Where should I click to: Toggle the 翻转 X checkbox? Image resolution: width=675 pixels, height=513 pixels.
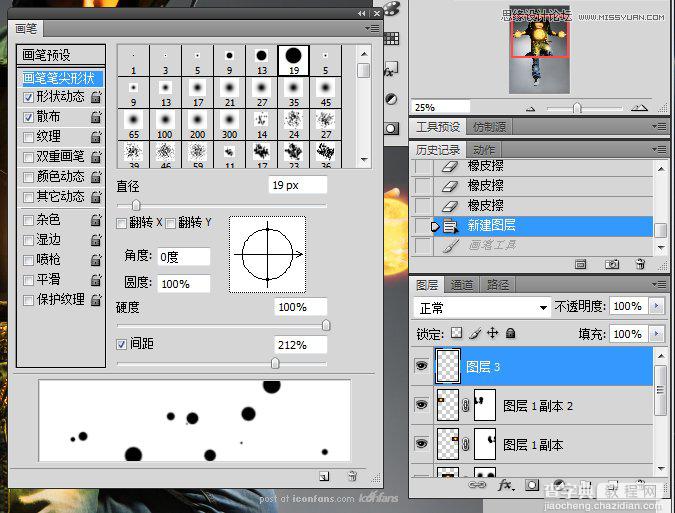(x=121, y=223)
